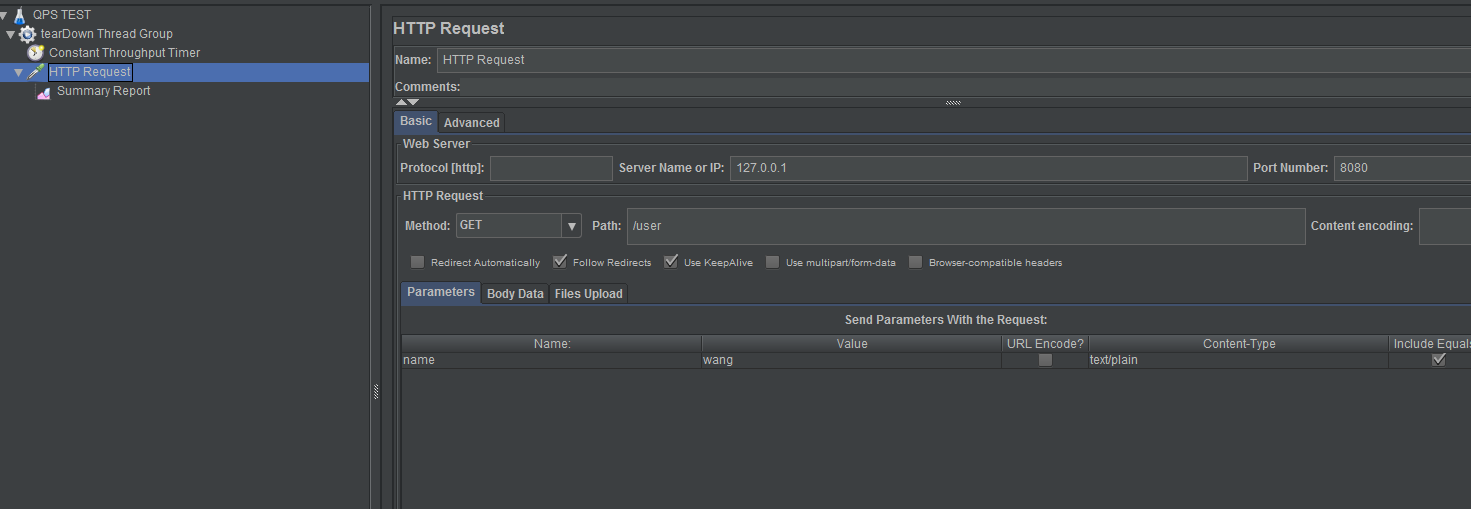This screenshot has width=1471, height=509.
Task: Uncheck Use KeepAlive checkbox
Action: coord(671,262)
